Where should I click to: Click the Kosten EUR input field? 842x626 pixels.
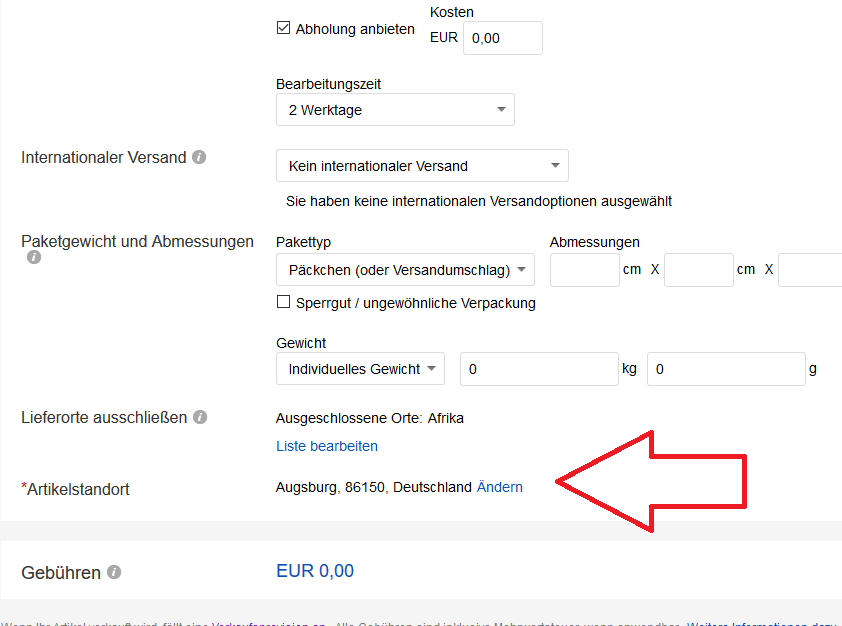pyautogui.click(x=502, y=37)
